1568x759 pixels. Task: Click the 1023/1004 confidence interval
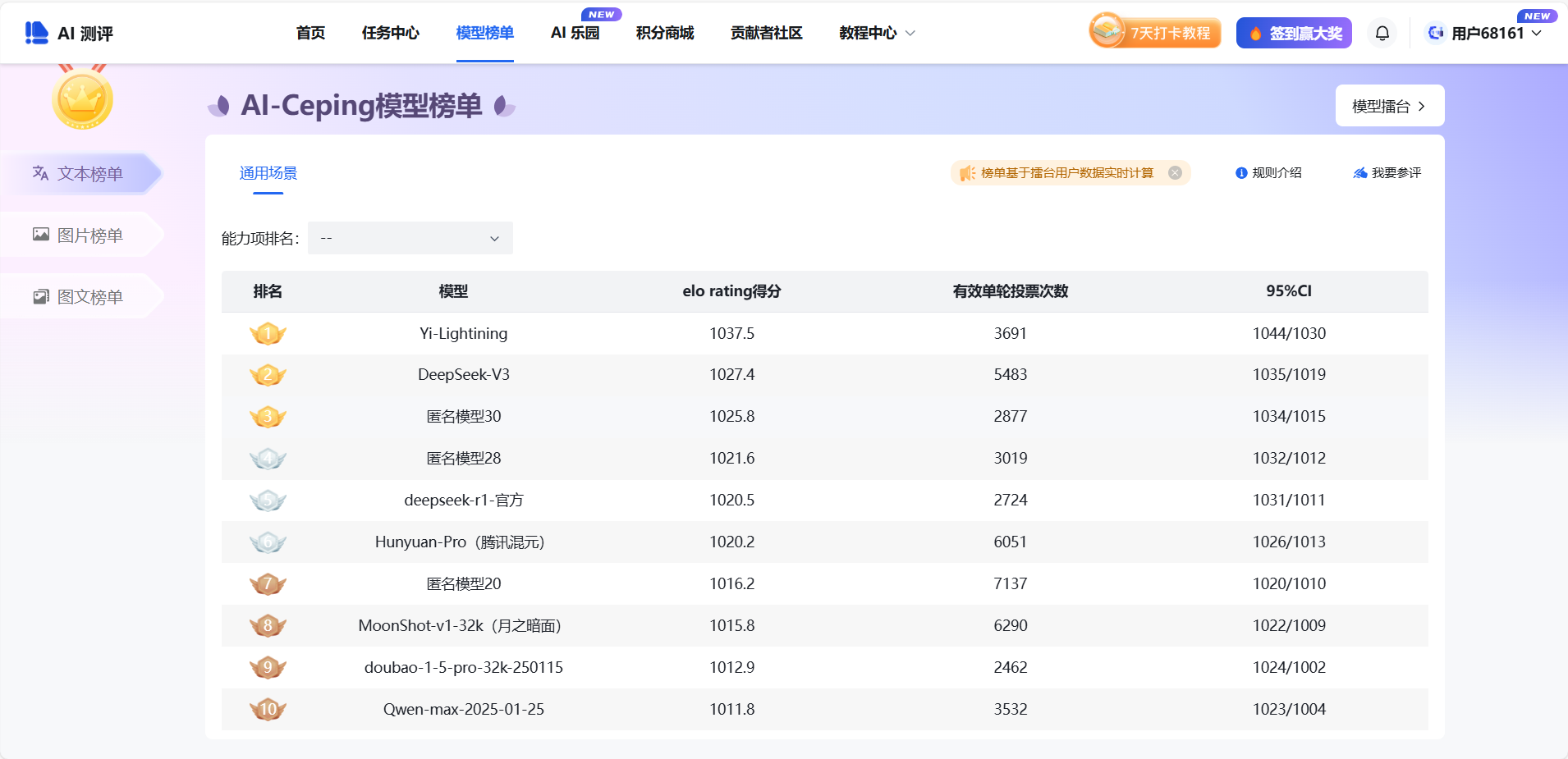coord(1289,709)
